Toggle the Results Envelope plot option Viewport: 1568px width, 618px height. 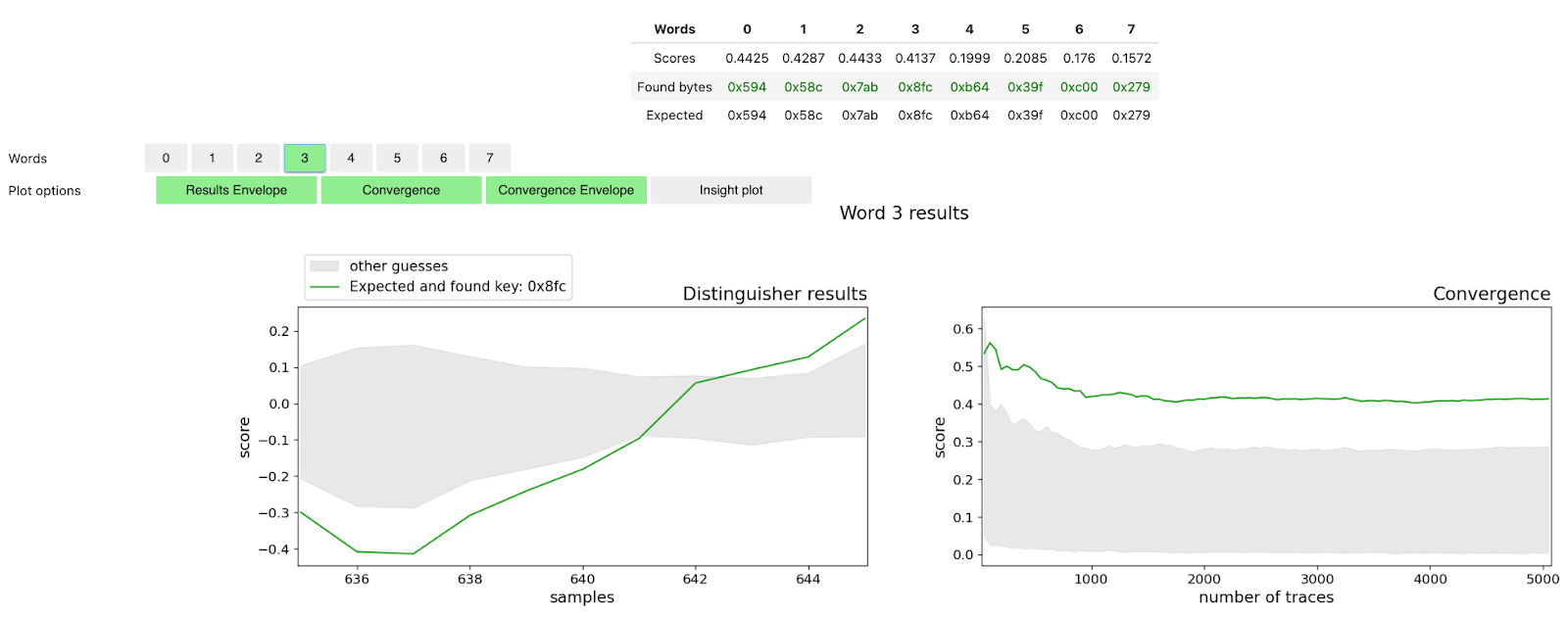click(x=236, y=190)
